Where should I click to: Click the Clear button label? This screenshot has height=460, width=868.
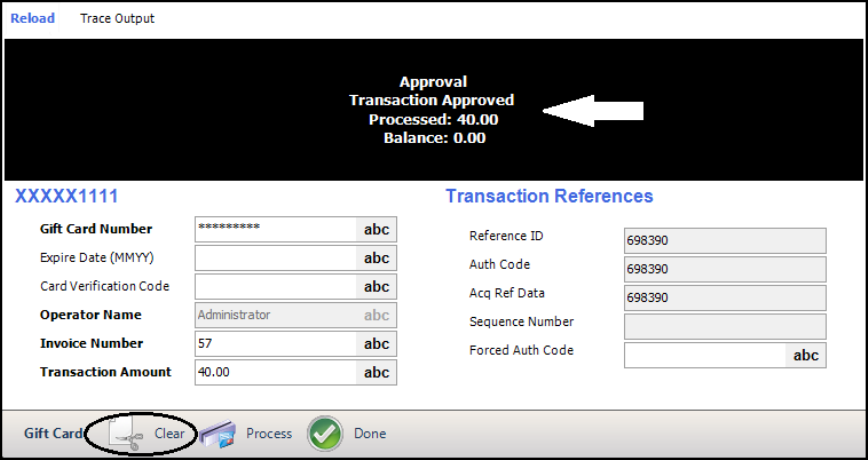[169, 433]
